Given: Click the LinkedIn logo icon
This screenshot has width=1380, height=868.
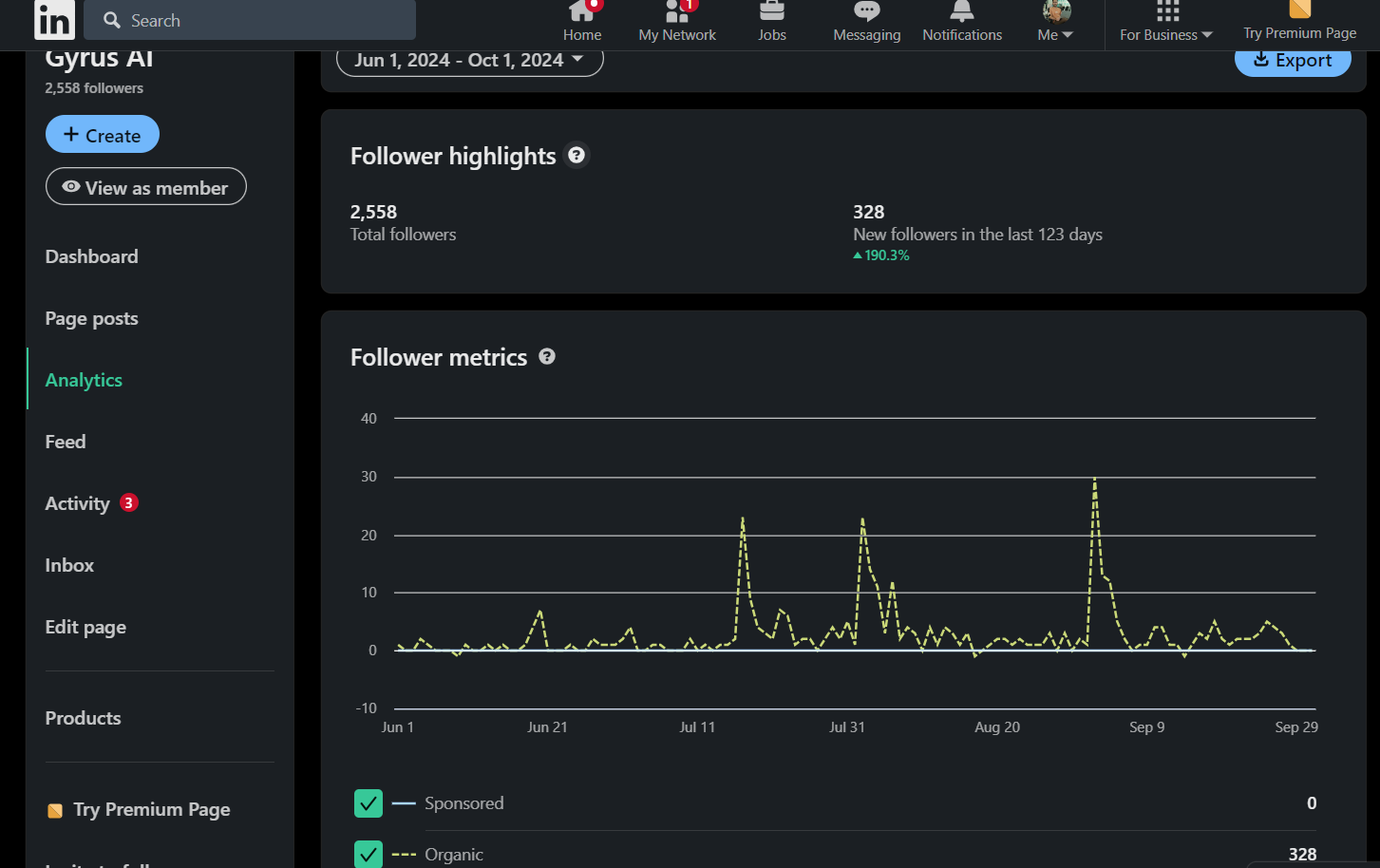Looking at the screenshot, I should point(54,20).
